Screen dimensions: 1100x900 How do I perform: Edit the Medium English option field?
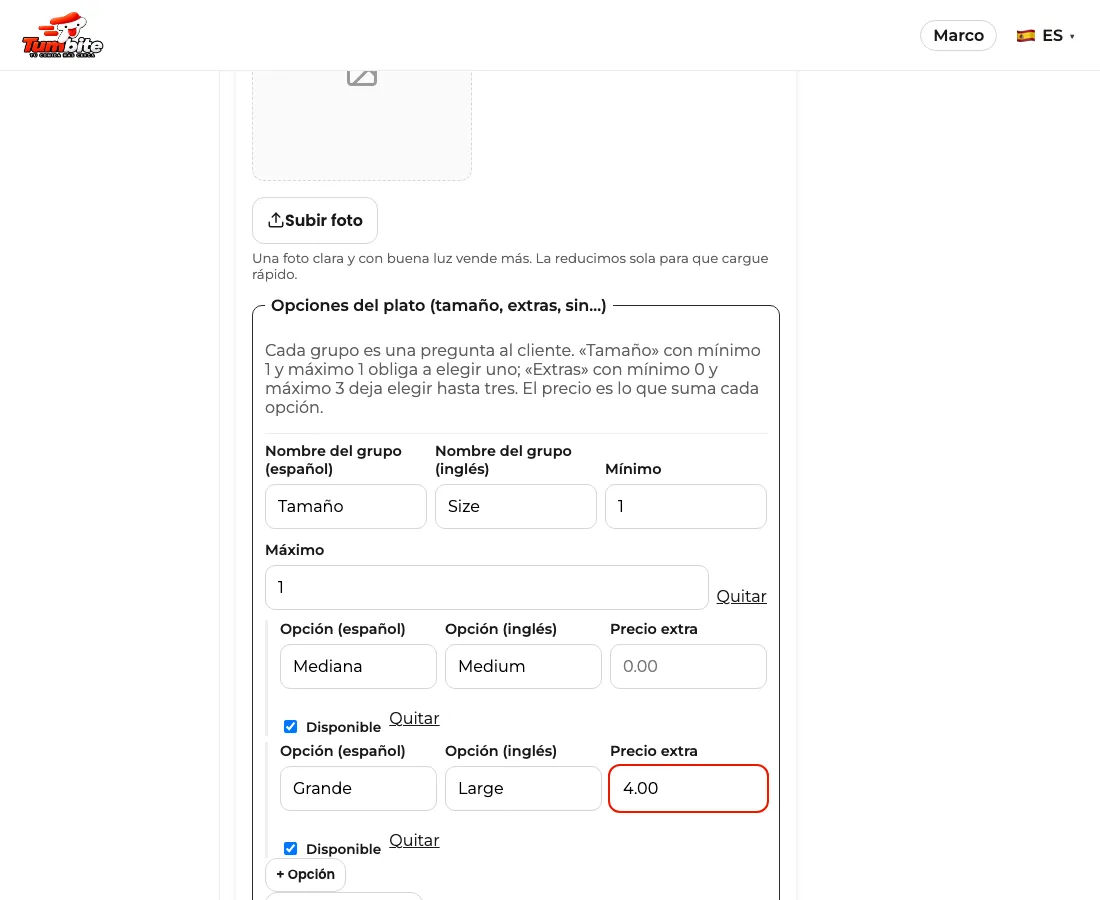point(523,666)
